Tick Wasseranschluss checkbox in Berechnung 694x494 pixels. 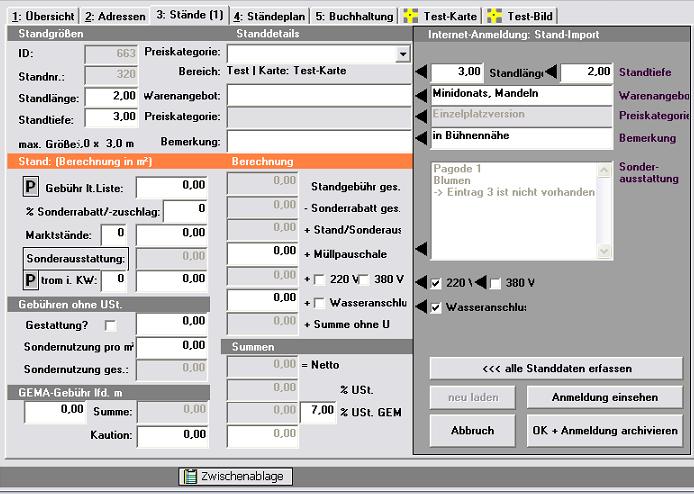tap(319, 303)
